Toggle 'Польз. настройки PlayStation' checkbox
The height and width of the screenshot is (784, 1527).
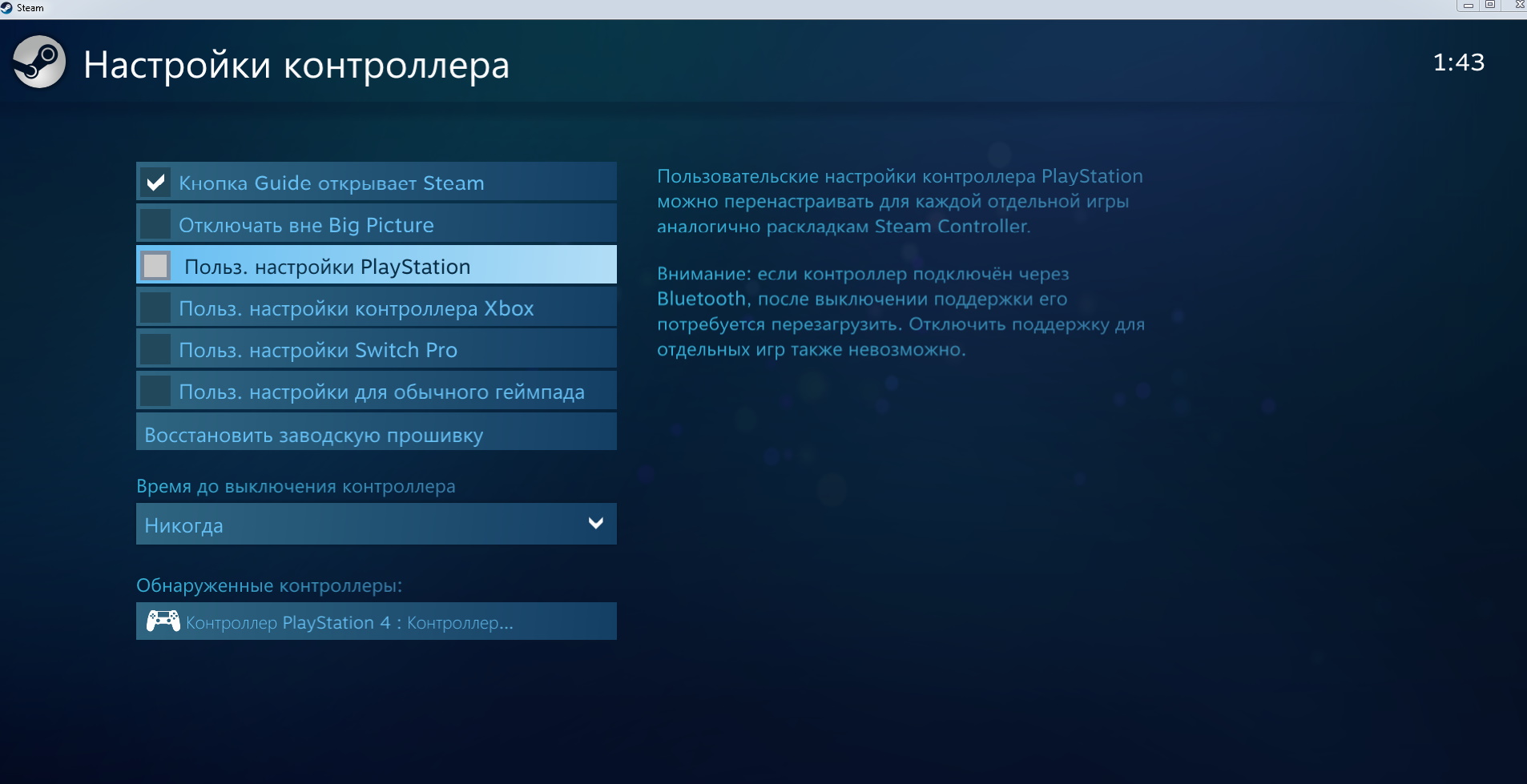tap(155, 266)
